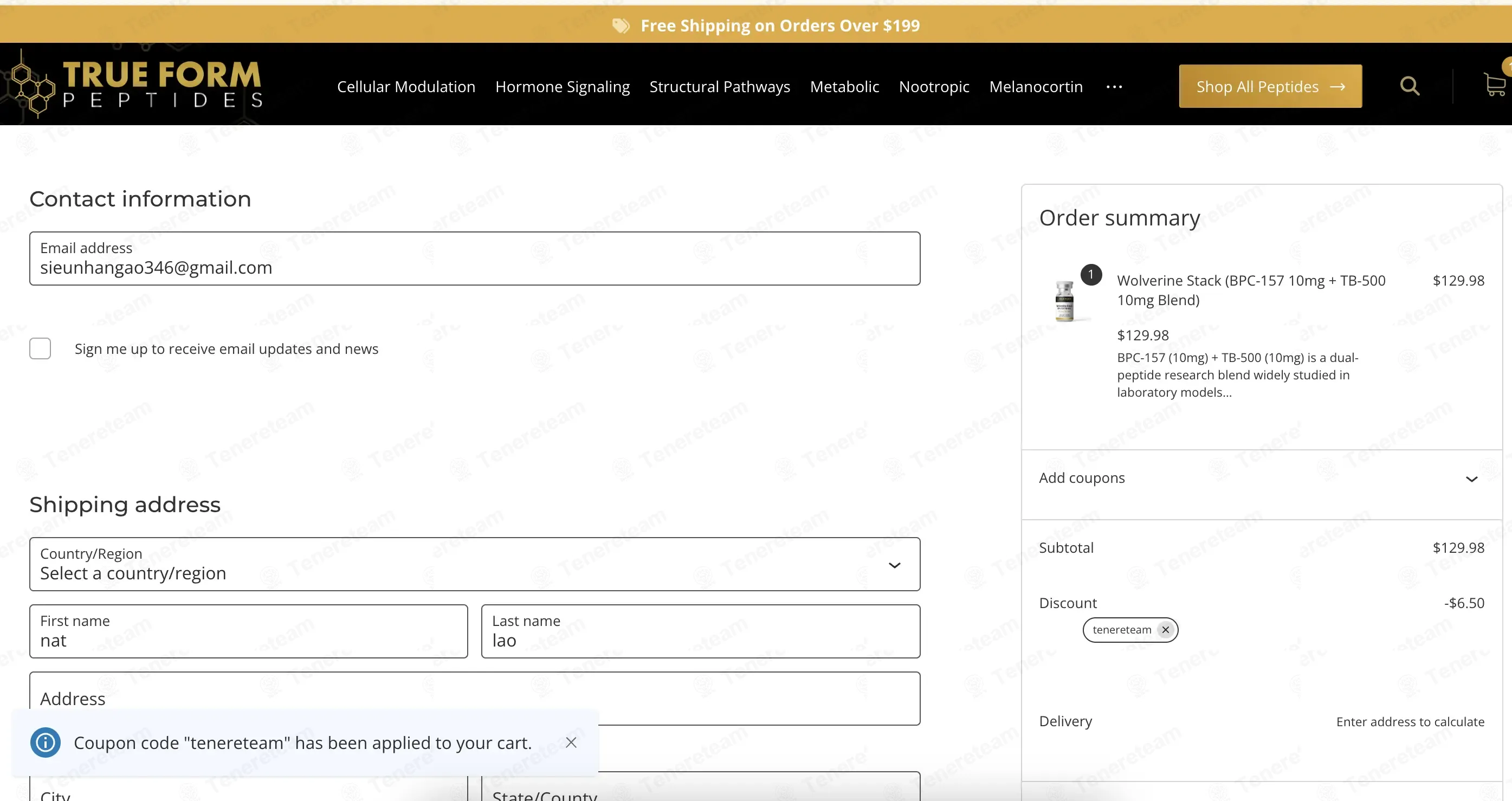The height and width of the screenshot is (801, 1512).
Task: Go to Metabolic category
Action: 845,87
